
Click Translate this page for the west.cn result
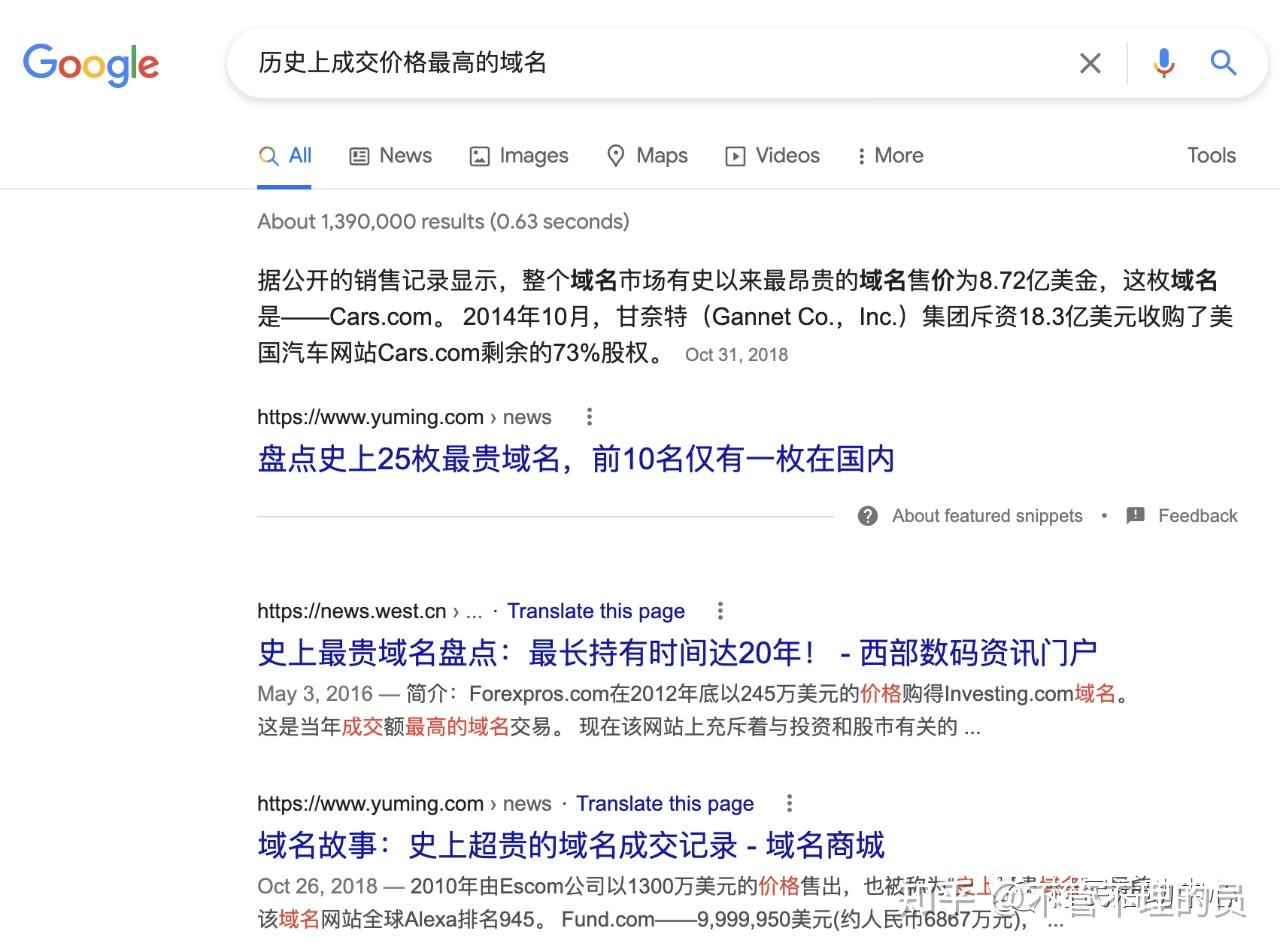tap(596, 610)
